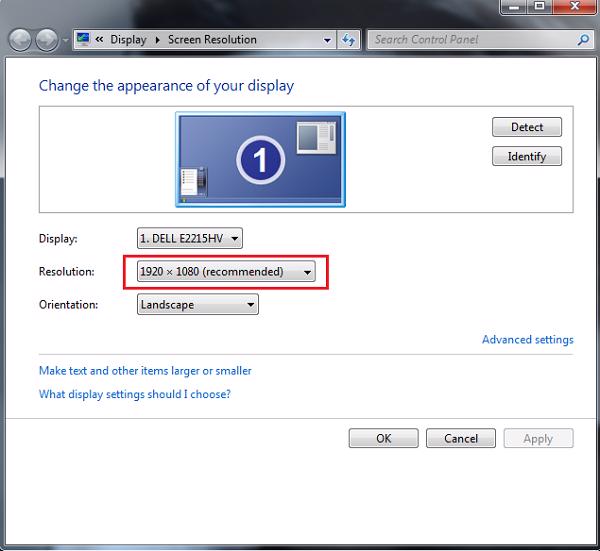Open the Advanced settings link
The image size is (600, 551).
coord(527,340)
